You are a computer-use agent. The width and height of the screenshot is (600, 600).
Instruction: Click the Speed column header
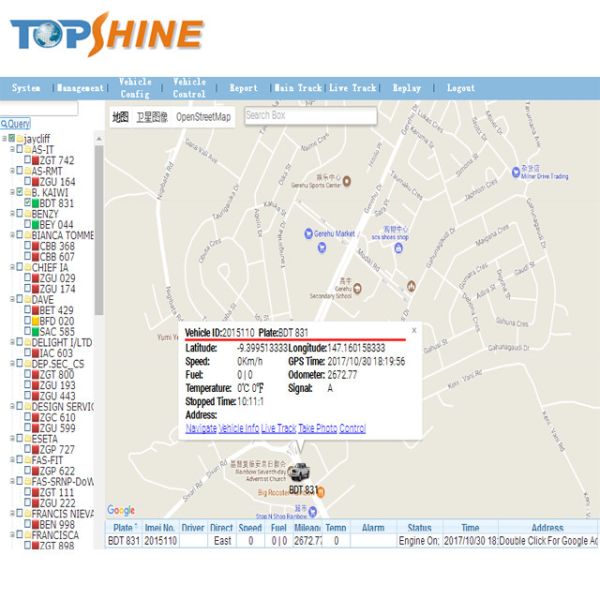(250, 528)
